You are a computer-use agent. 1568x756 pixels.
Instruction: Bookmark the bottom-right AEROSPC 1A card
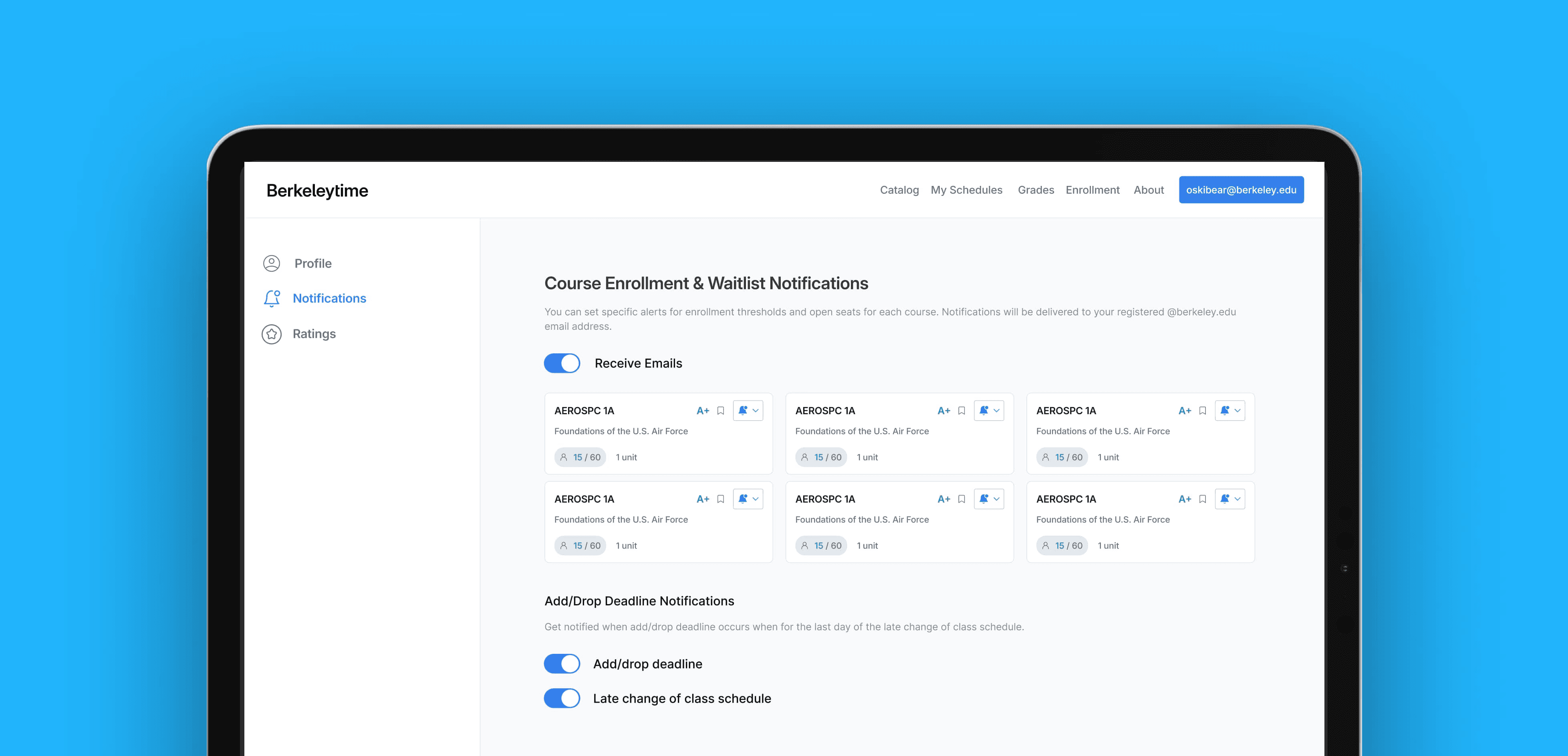1202,499
